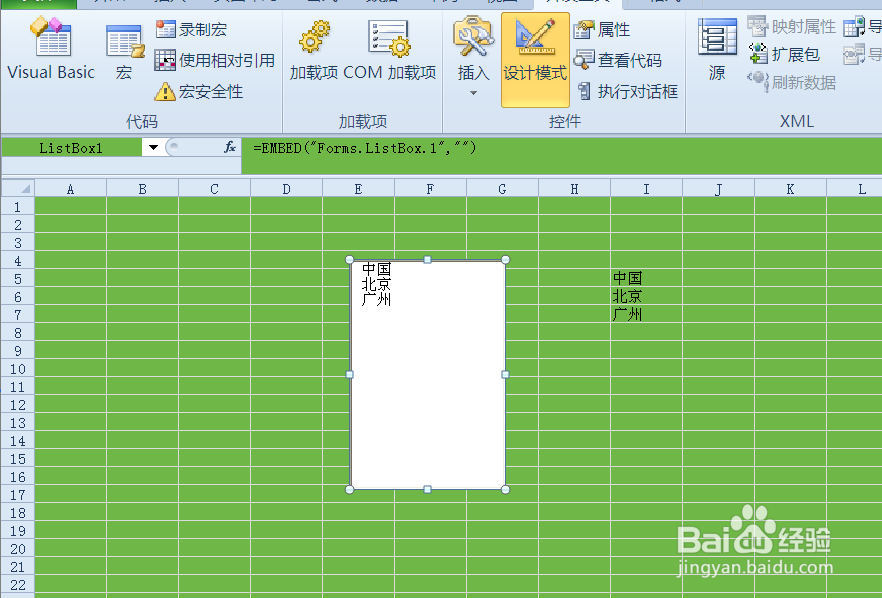Select row 1 header
The height and width of the screenshot is (598, 882).
coord(17,206)
